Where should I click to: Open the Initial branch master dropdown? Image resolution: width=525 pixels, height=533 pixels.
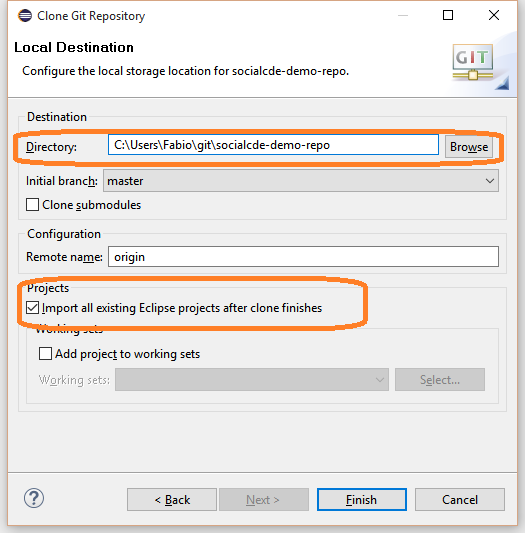(301, 181)
